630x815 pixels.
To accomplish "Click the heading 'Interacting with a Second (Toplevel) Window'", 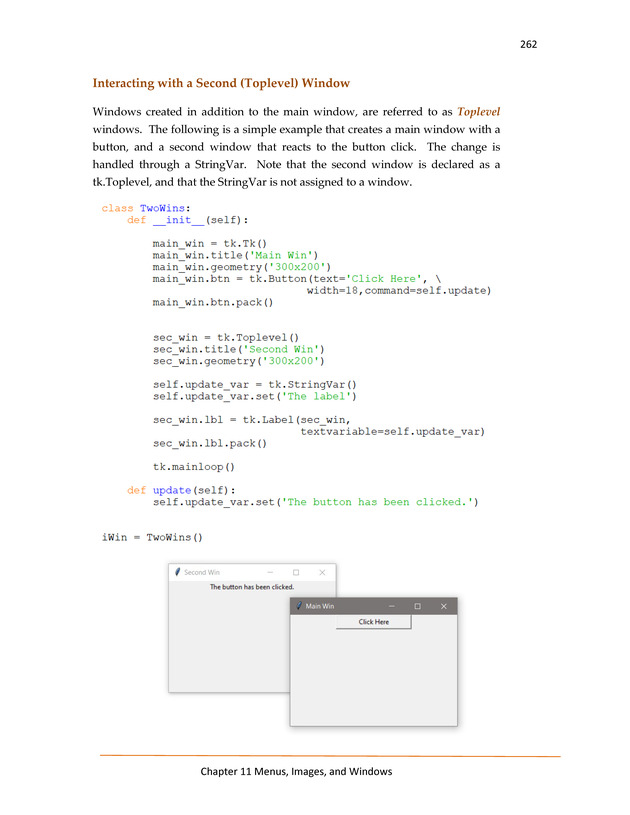I will tap(221, 83).
